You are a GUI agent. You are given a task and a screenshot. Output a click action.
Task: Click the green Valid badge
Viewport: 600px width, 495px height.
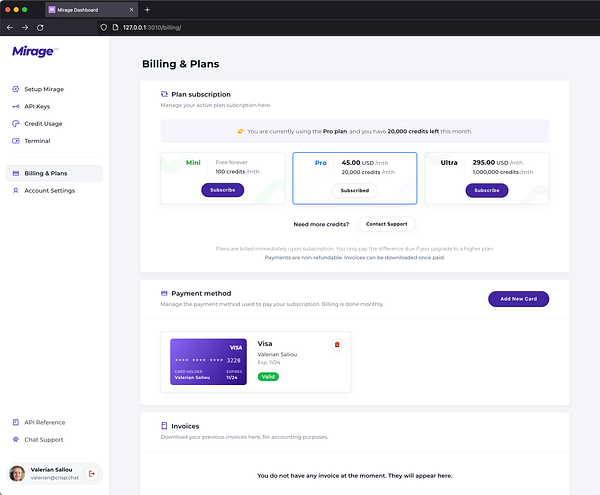point(268,377)
